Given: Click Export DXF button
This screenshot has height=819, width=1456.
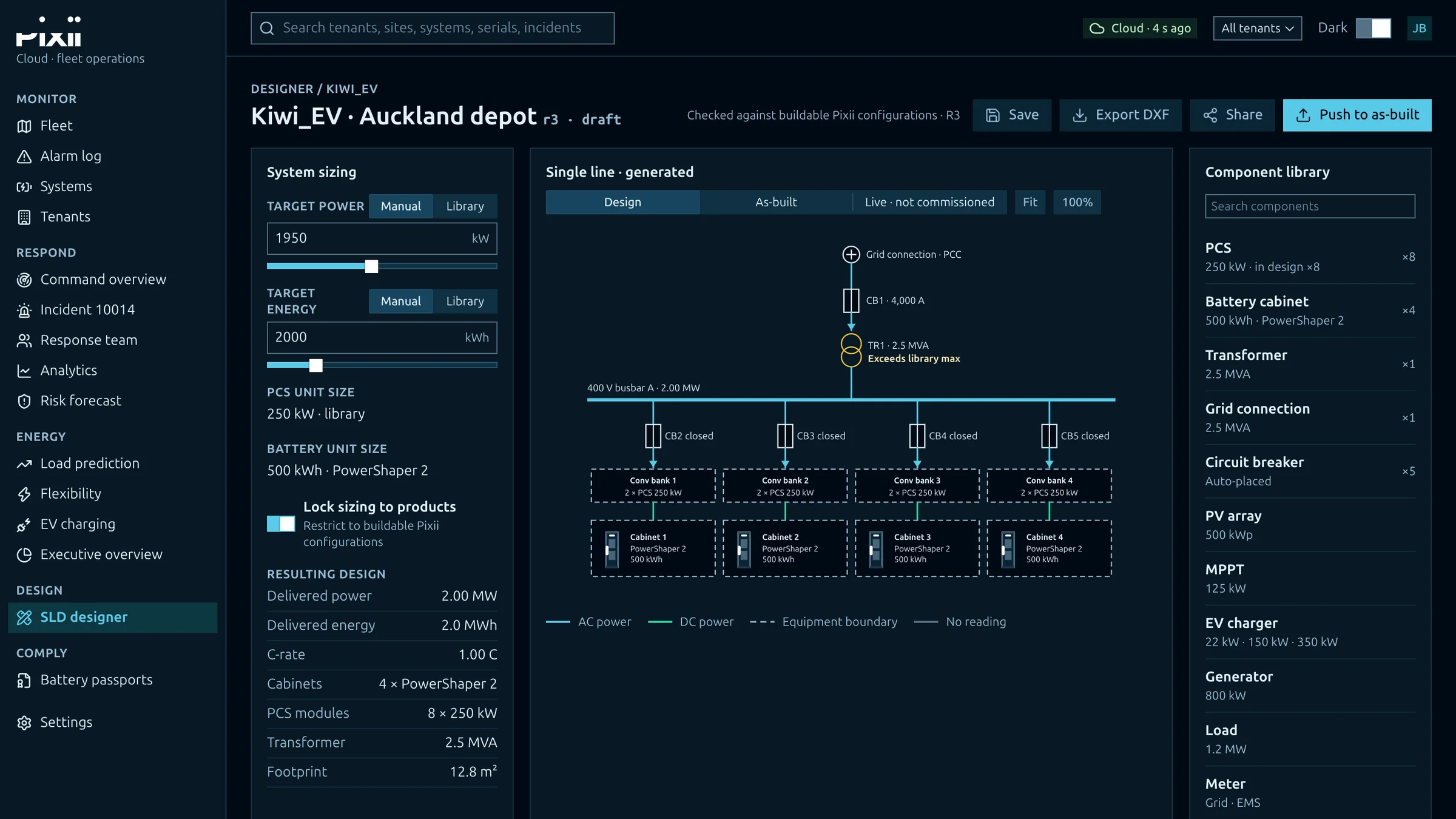Looking at the screenshot, I should [x=1121, y=115].
